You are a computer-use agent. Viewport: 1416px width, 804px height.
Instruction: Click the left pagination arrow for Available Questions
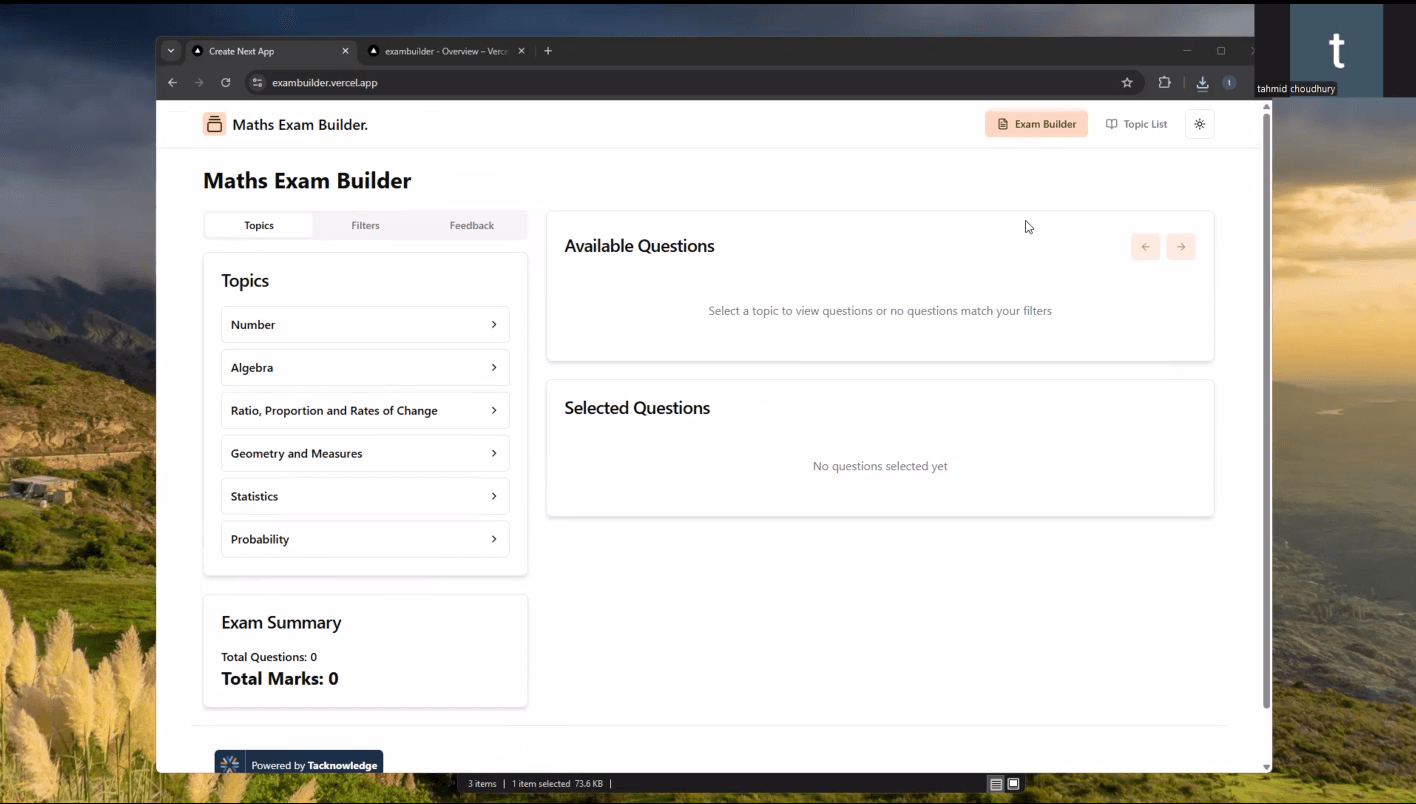1145,246
